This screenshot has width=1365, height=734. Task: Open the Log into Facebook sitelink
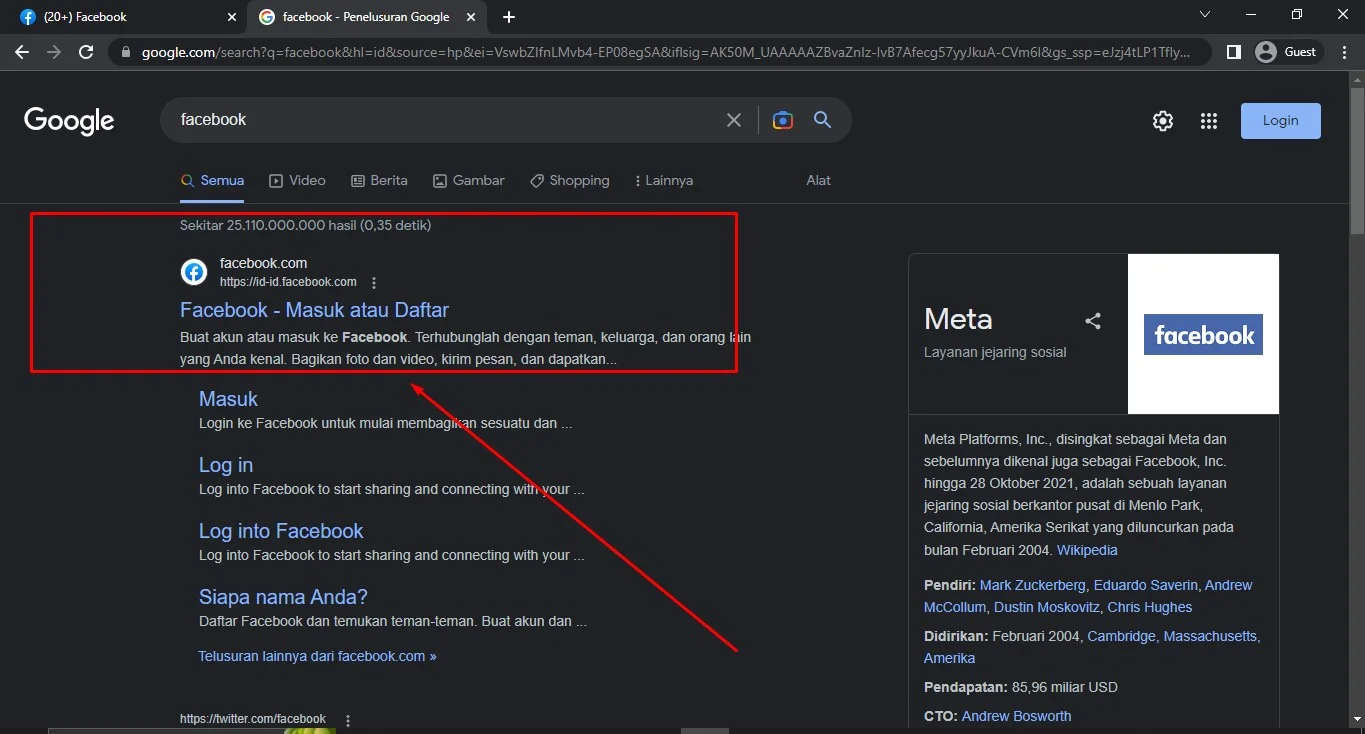[281, 531]
